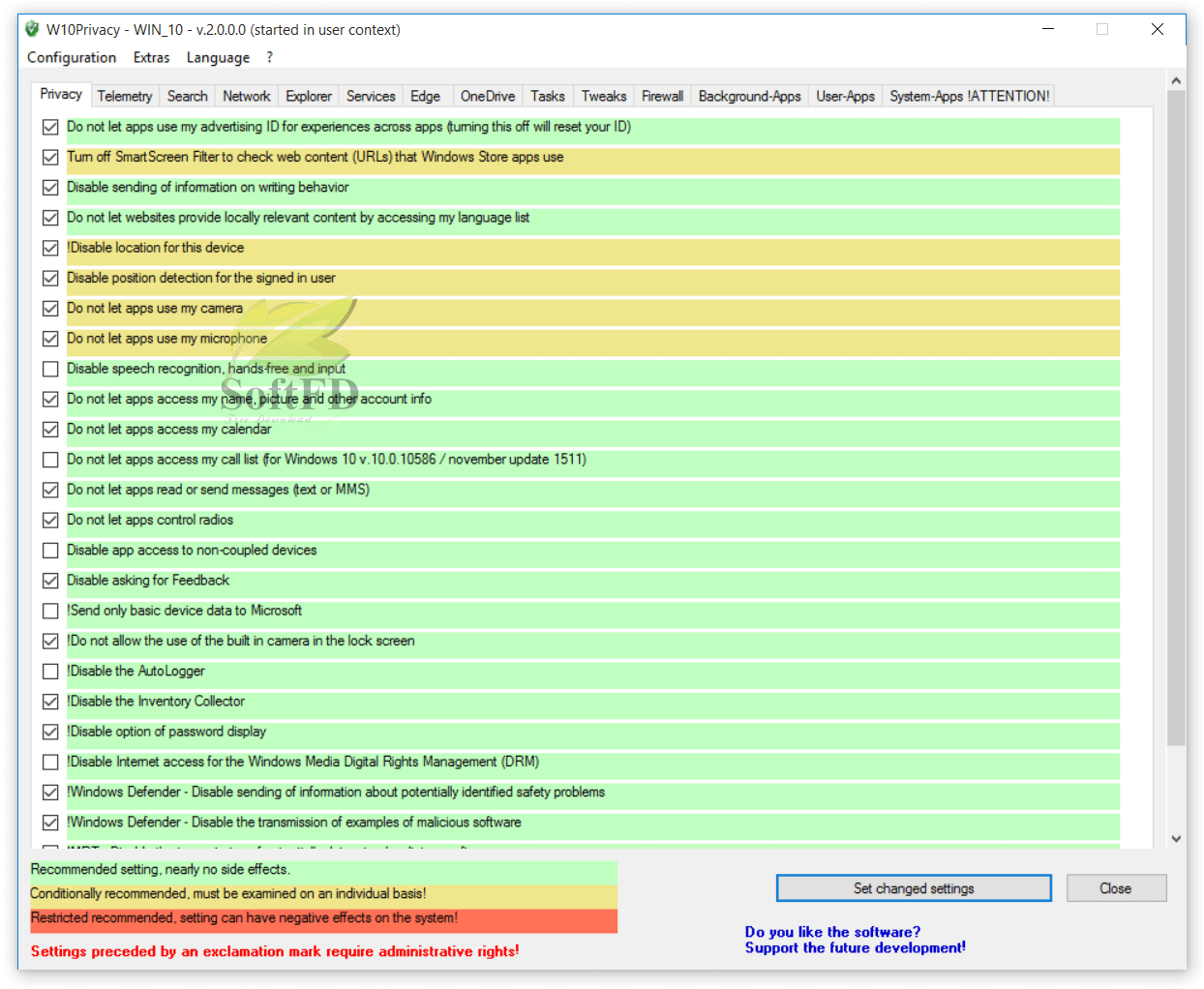Minimize the W10Privacy window
The image size is (1204, 989).
pos(1048,29)
